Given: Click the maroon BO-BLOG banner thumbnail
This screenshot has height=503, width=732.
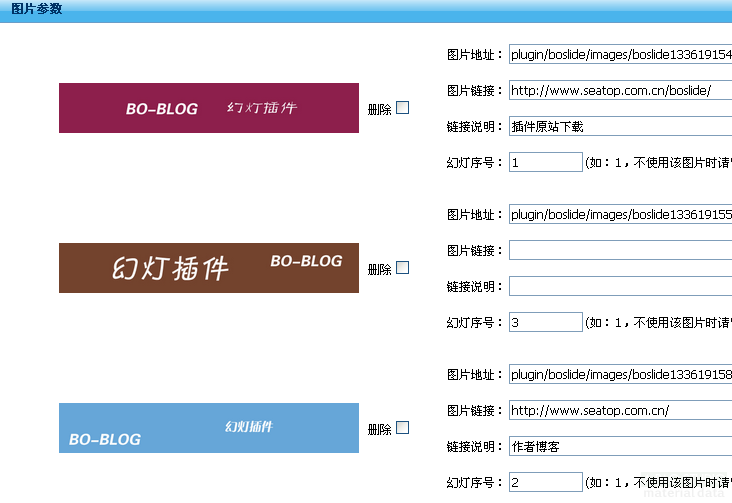Looking at the screenshot, I should (208, 108).
